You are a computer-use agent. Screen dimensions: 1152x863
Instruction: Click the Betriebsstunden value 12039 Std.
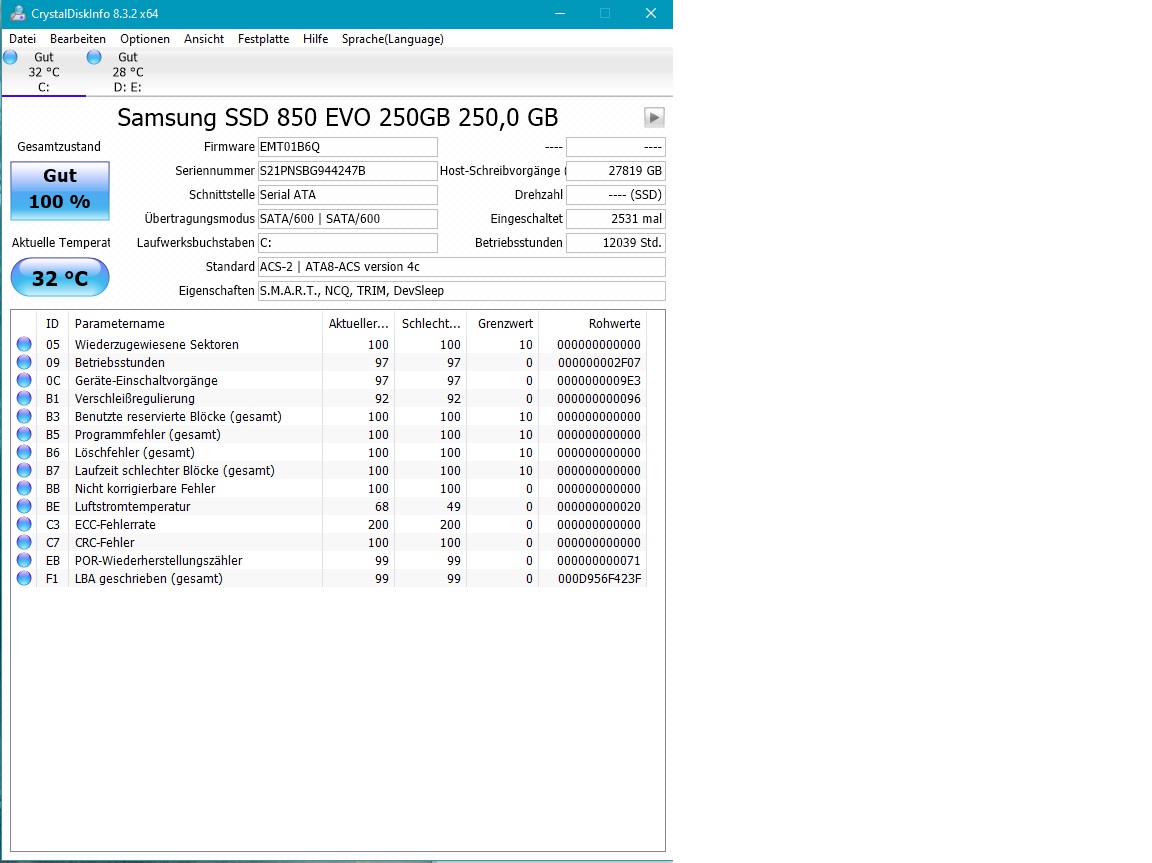(x=616, y=242)
